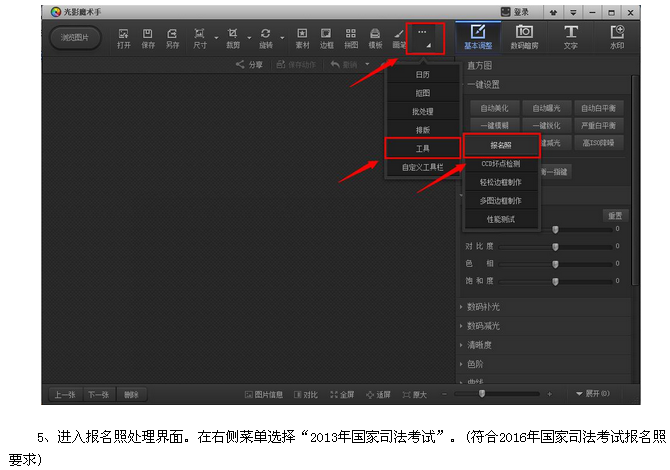Click the 下一张 next image button
This screenshot has width=670, height=470.
point(99,394)
